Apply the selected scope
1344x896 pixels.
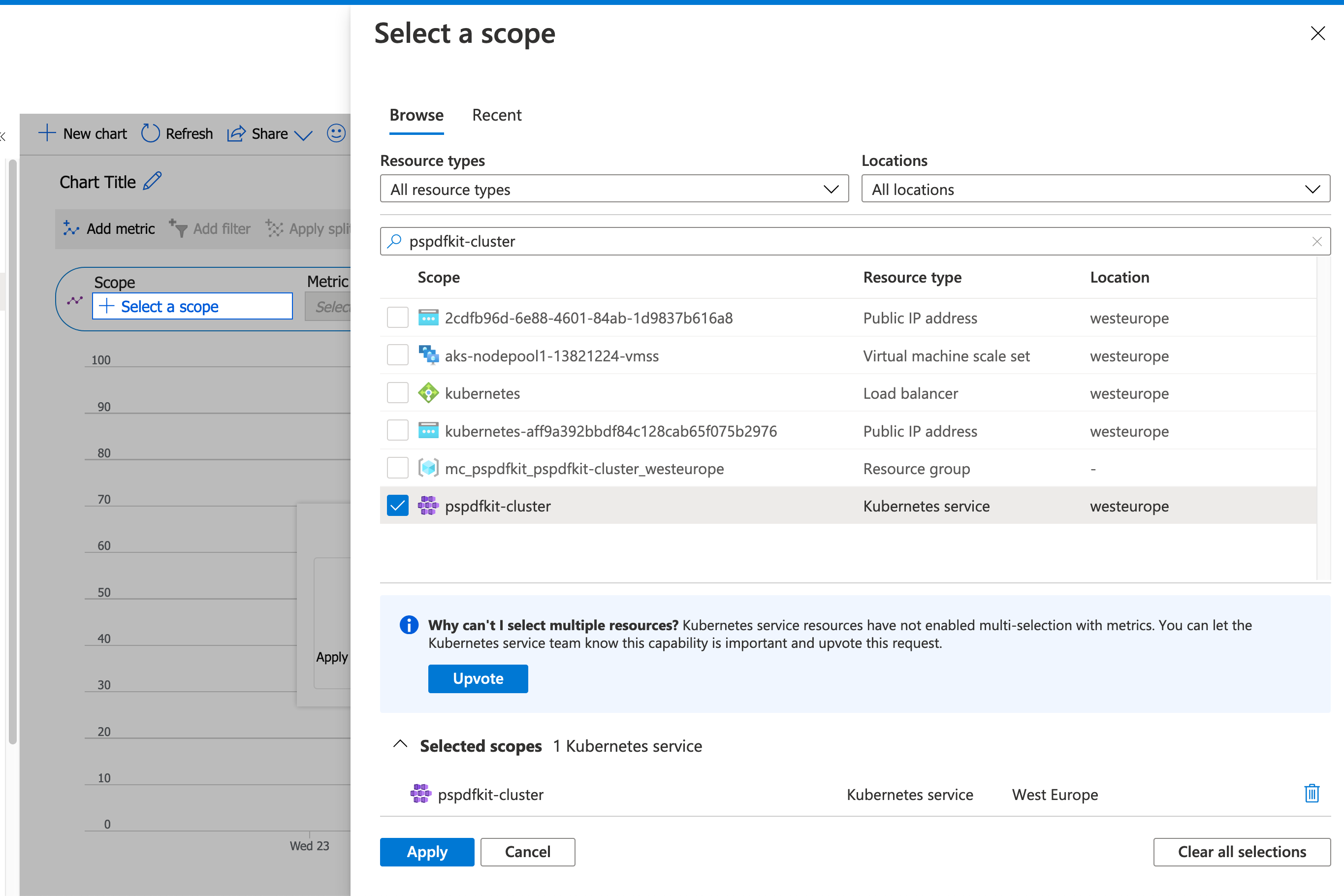click(x=427, y=852)
